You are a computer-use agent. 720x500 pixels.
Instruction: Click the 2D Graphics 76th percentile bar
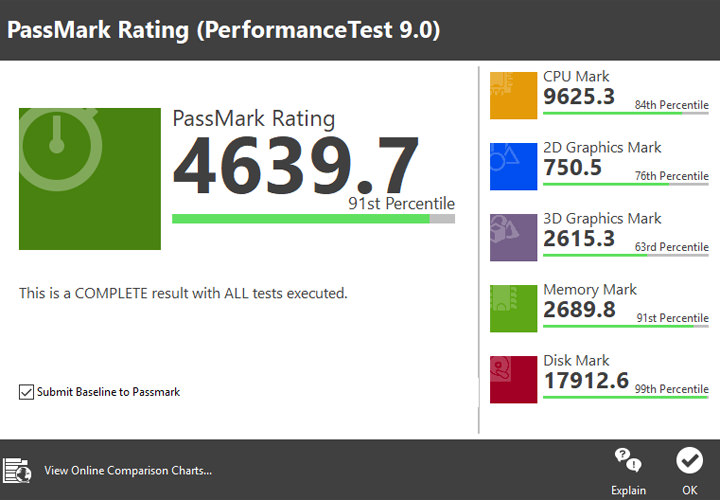coord(625,184)
